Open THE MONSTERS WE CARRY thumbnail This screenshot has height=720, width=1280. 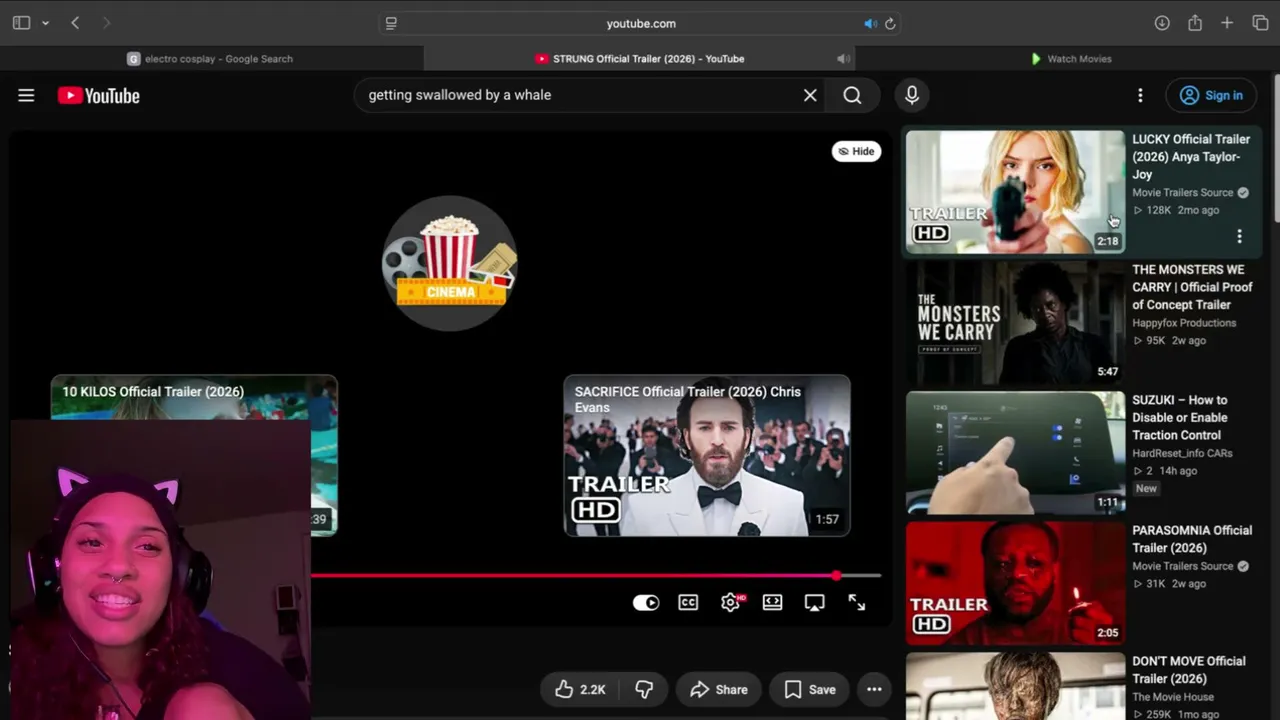(x=1015, y=323)
